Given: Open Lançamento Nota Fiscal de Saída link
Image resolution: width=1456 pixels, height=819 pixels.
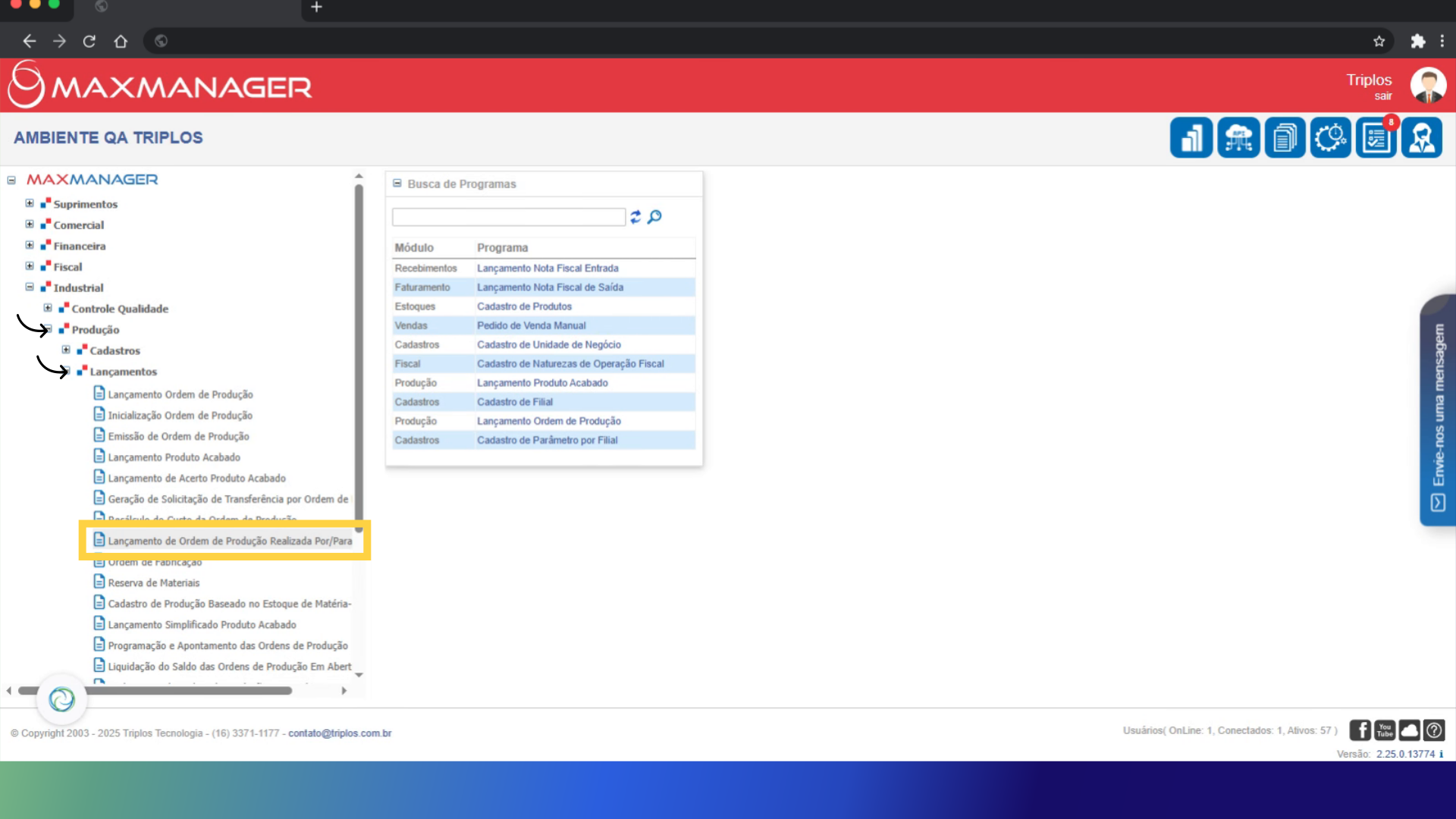Looking at the screenshot, I should click(550, 287).
